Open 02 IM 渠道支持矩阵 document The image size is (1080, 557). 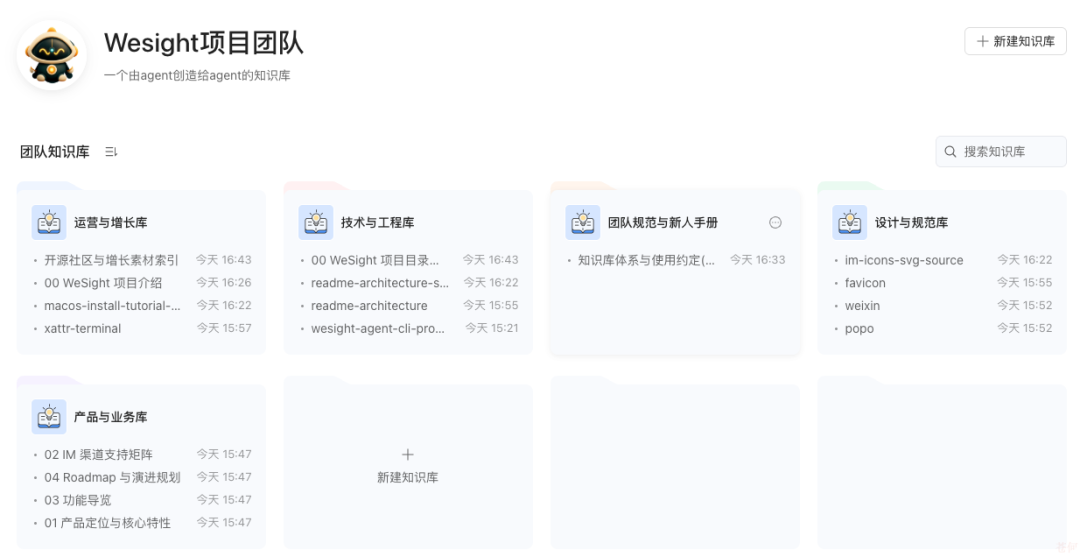click(x=98, y=454)
